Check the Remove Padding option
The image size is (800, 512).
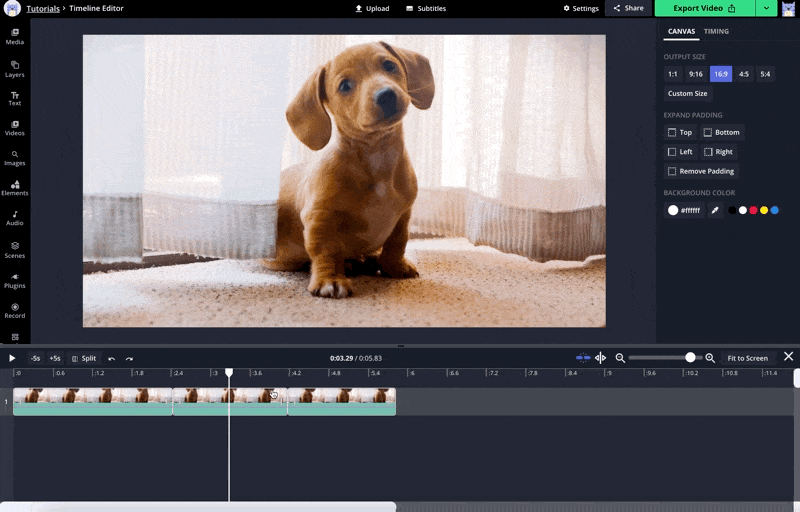coord(672,171)
